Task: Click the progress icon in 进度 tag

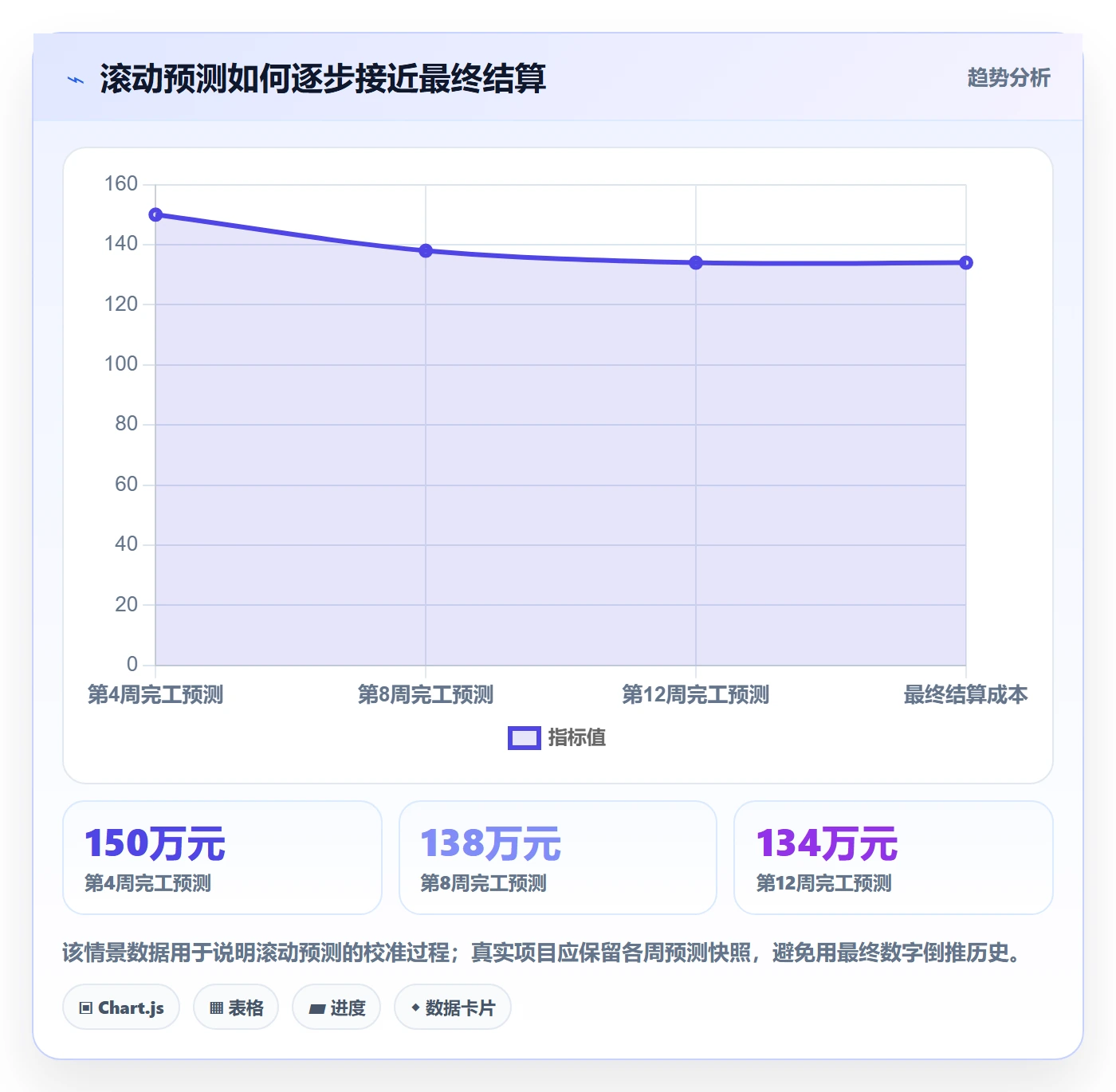Action: (316, 1008)
